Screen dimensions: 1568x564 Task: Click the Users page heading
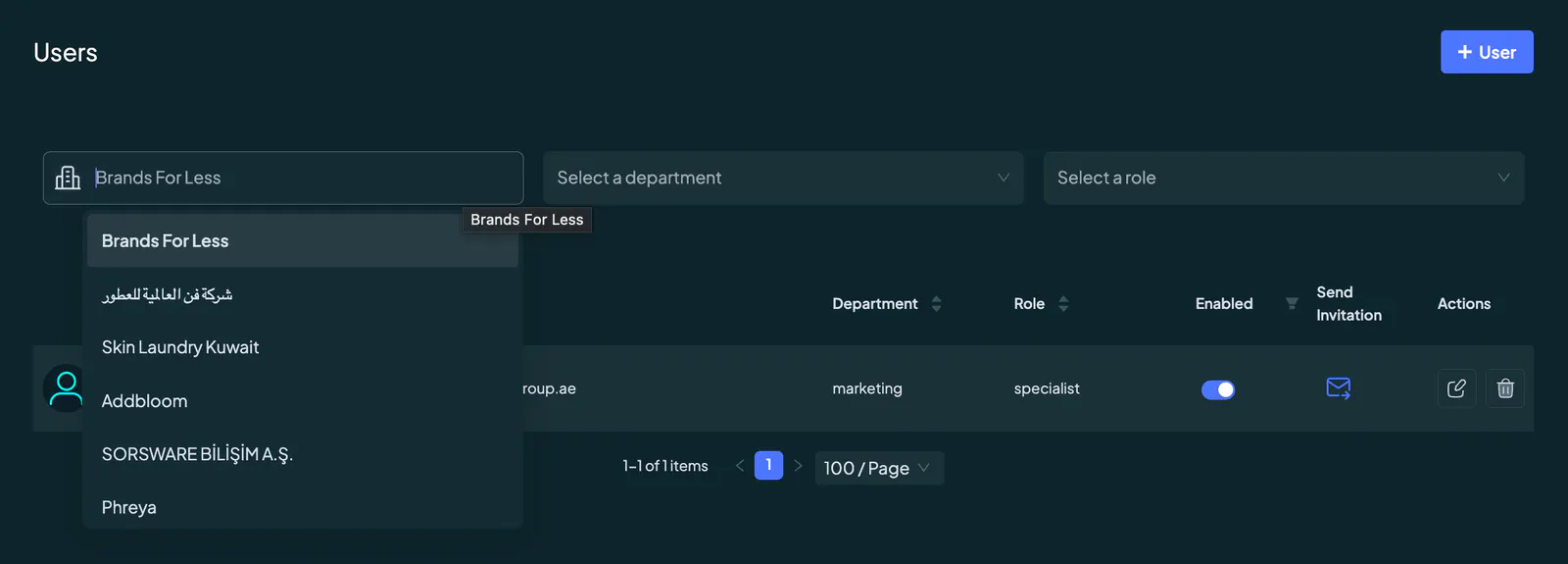tap(66, 52)
